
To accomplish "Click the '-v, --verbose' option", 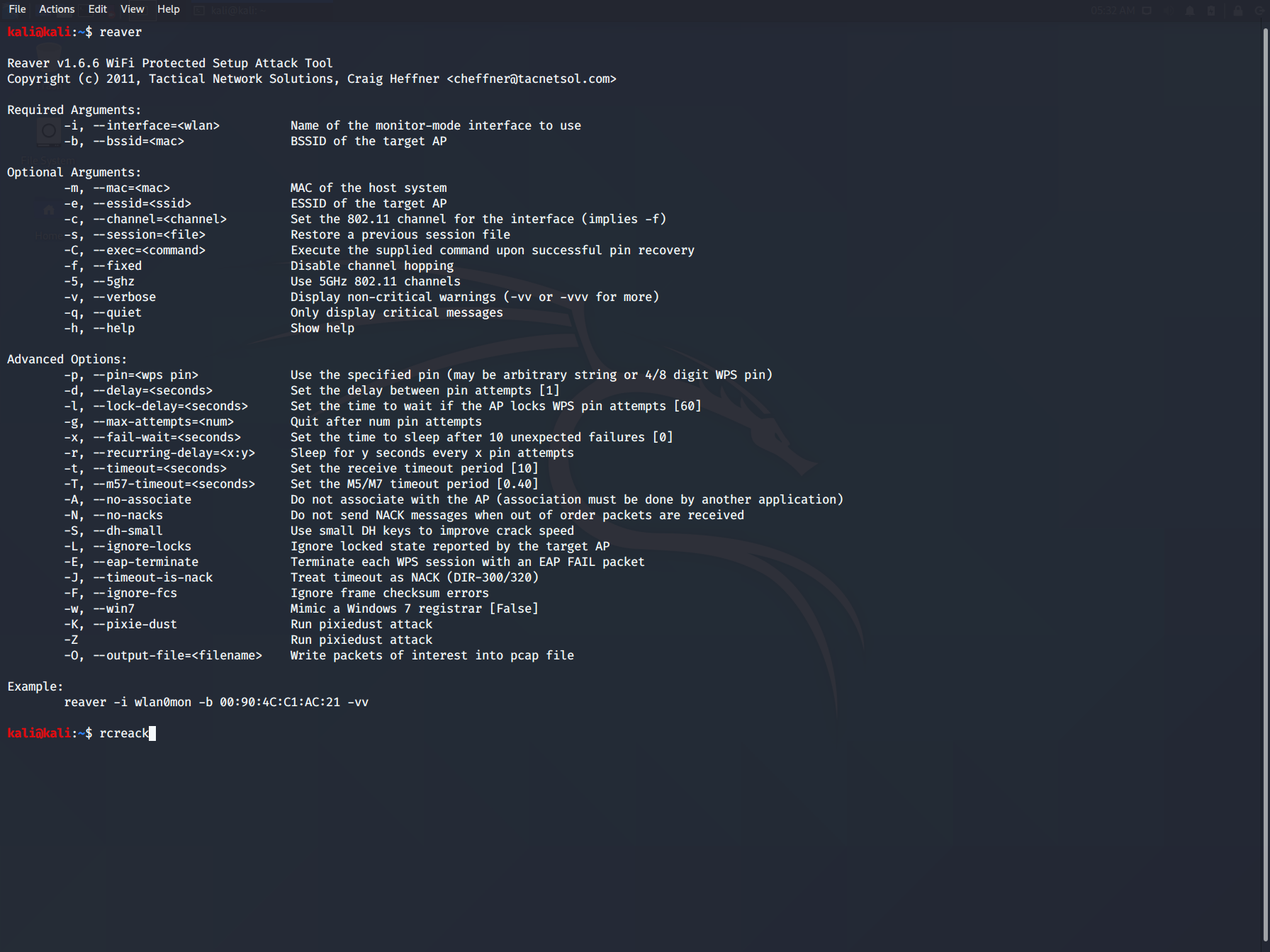I will pos(110,297).
